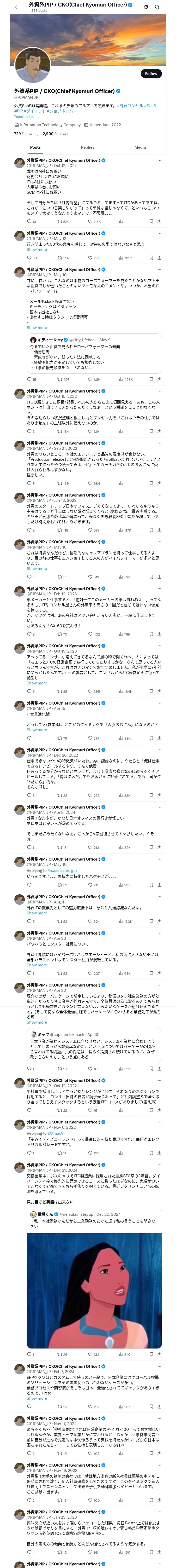Screen dimensions: 176x1568
Task: Bookmark the Apr 8, 2024 post
Action: [150, 847]
